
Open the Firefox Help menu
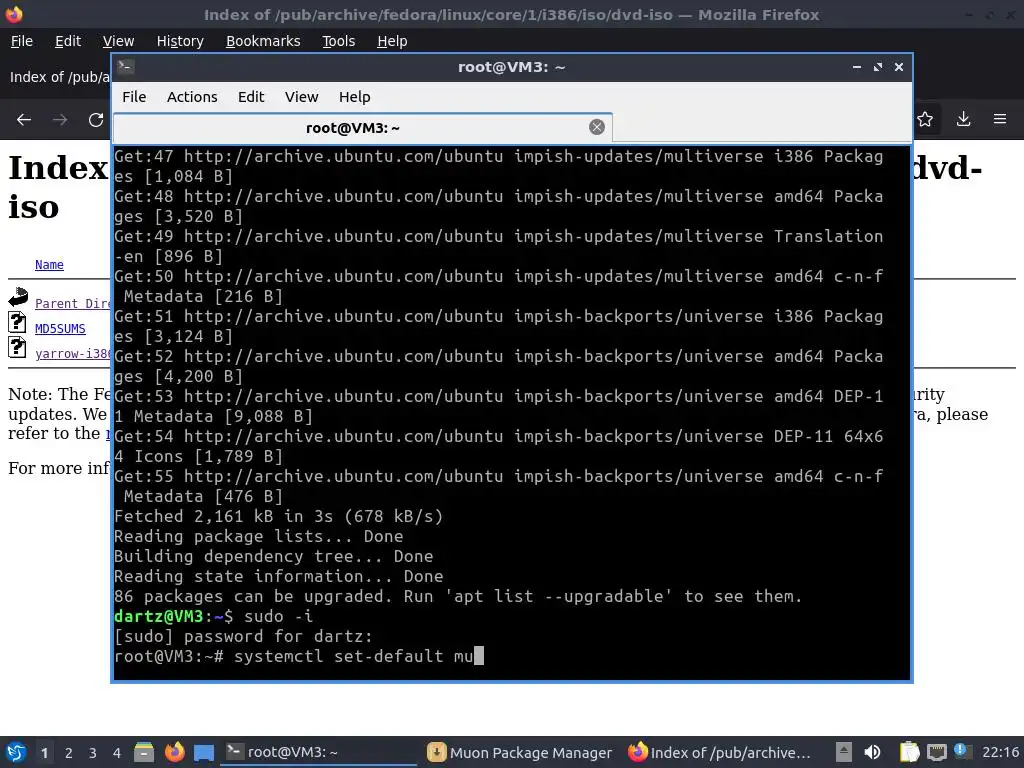392,41
